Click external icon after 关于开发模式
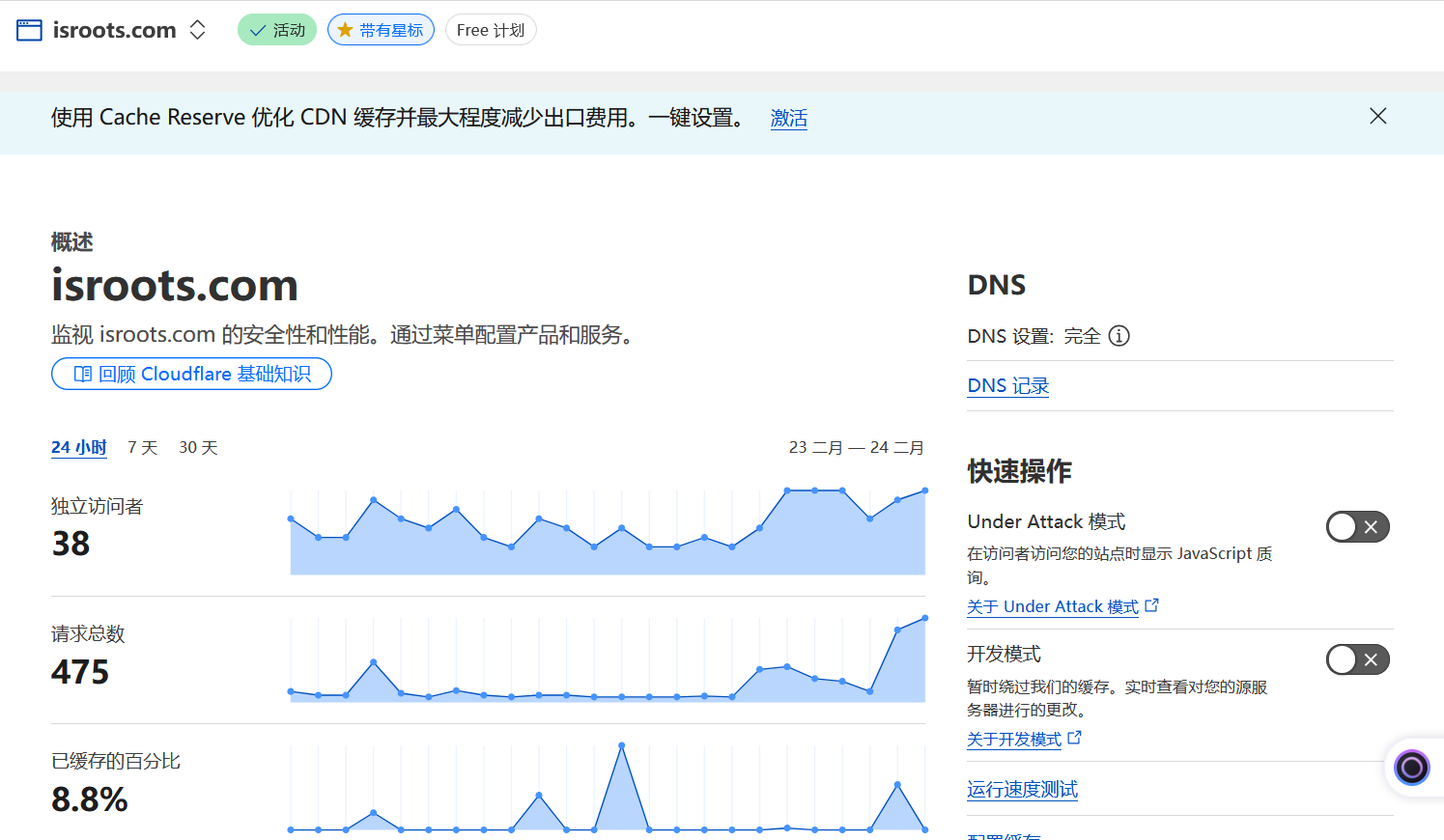1444x840 pixels. [1074, 738]
